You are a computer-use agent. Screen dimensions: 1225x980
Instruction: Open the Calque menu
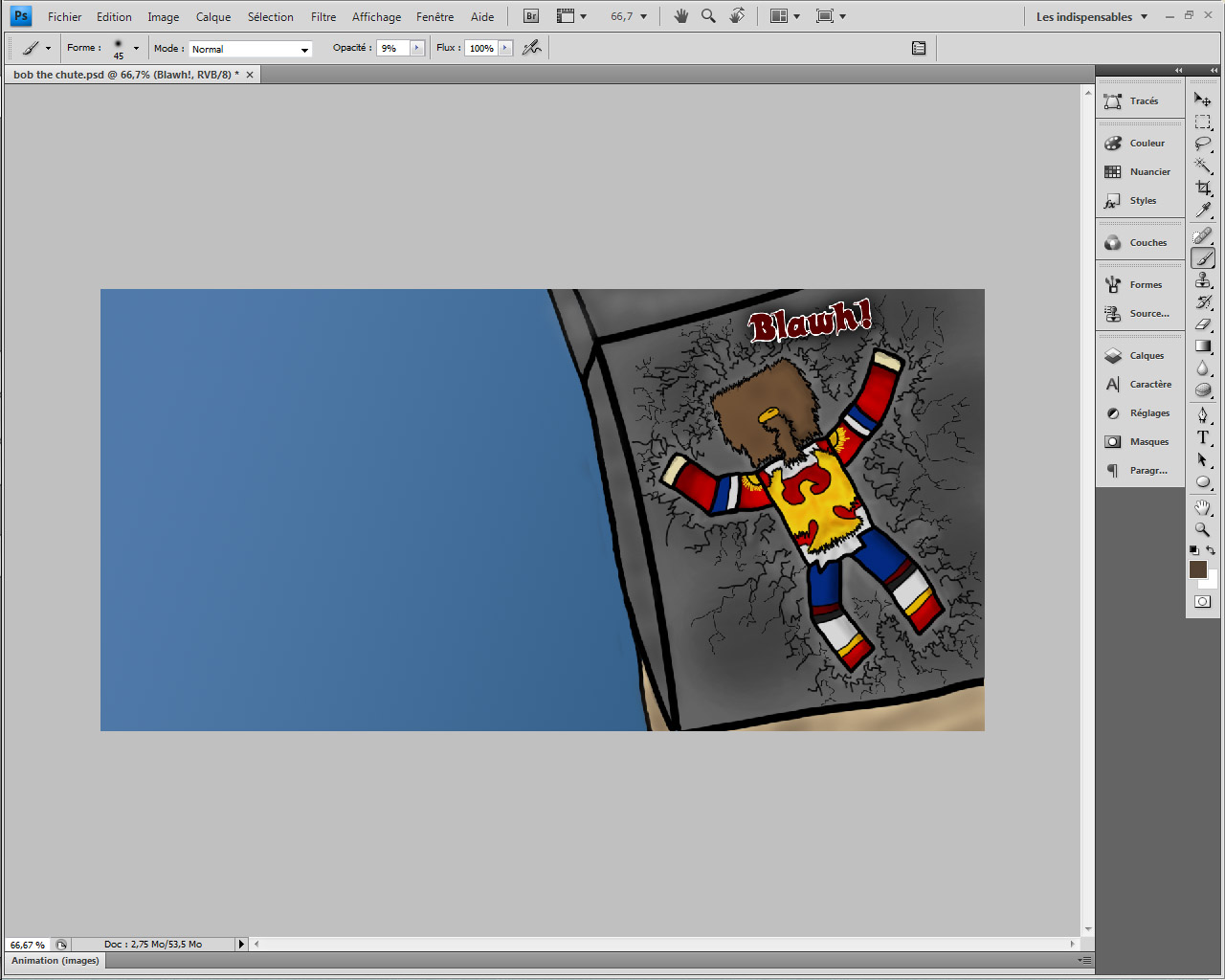[213, 16]
